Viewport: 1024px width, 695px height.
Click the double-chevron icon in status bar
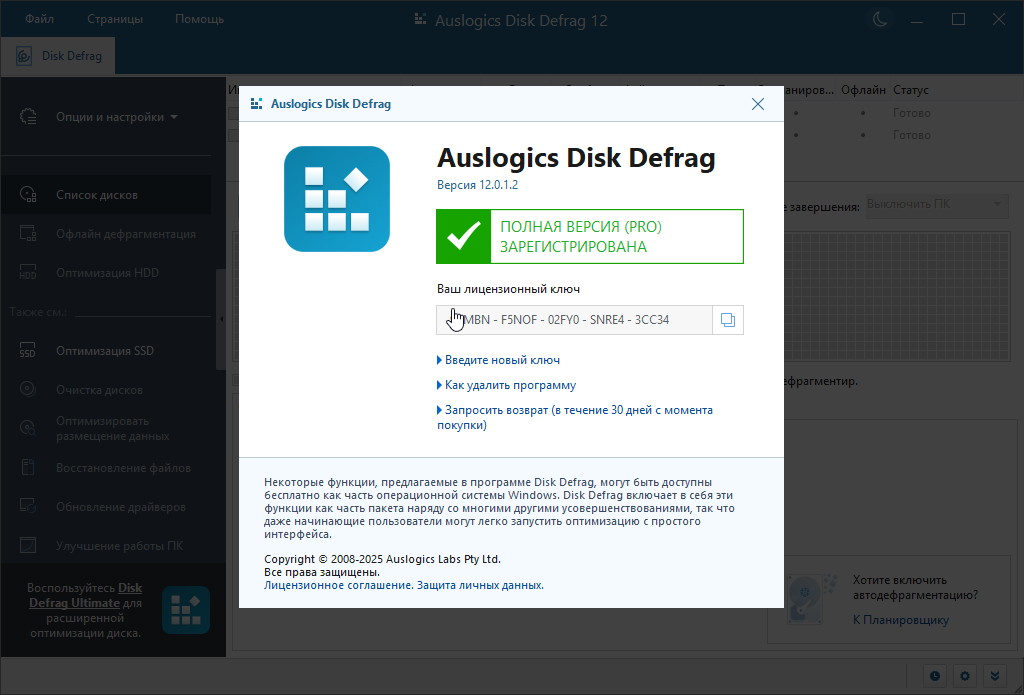click(995, 676)
